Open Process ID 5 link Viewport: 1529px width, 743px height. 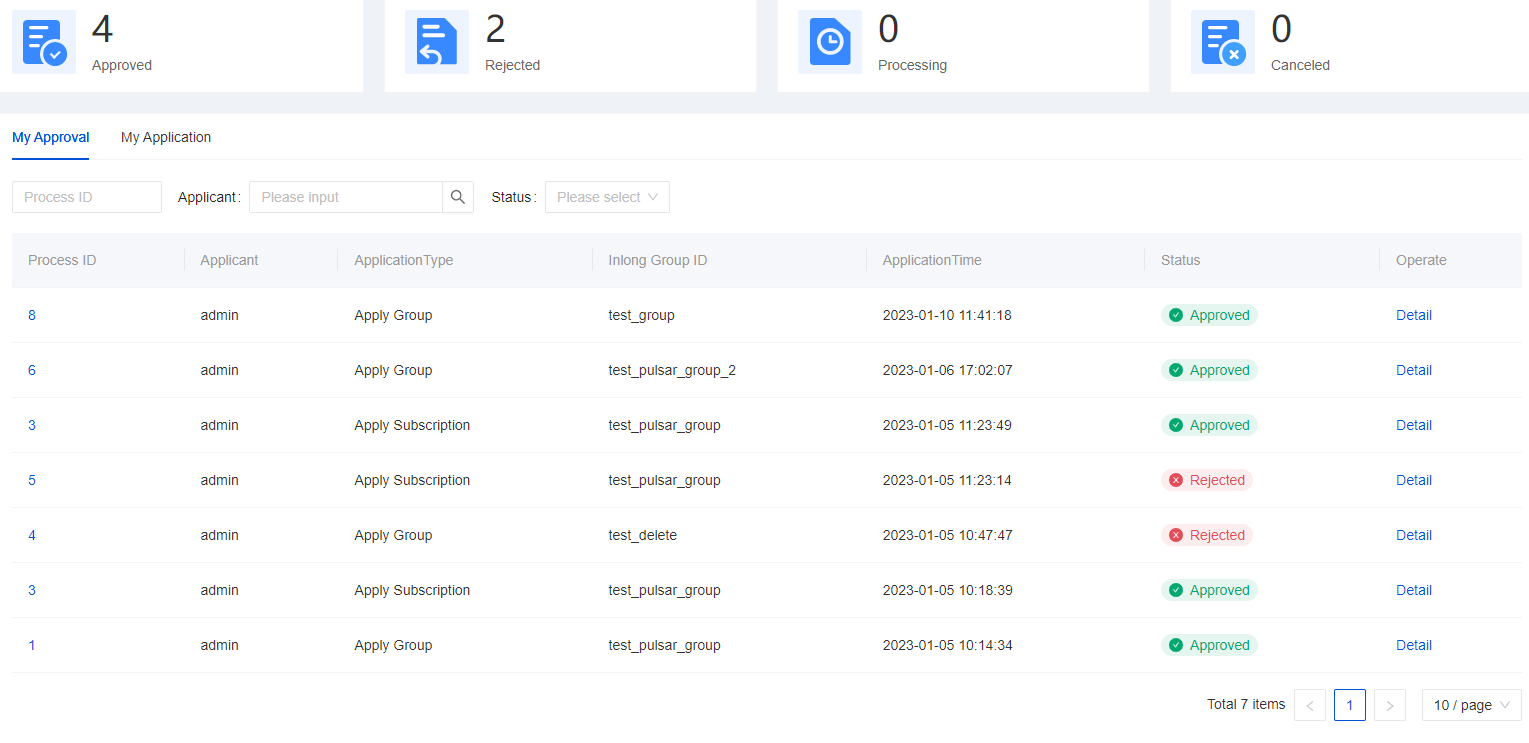click(32, 480)
